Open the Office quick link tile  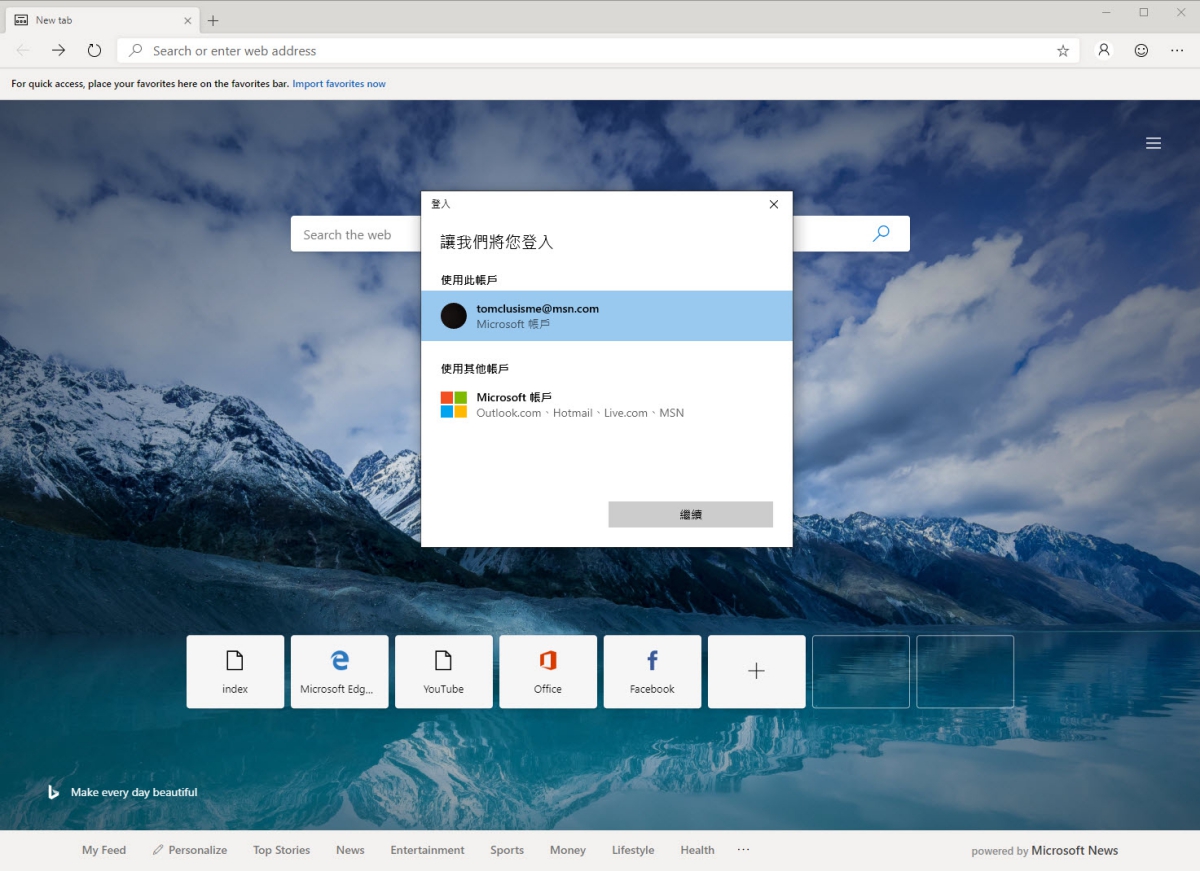(x=548, y=672)
